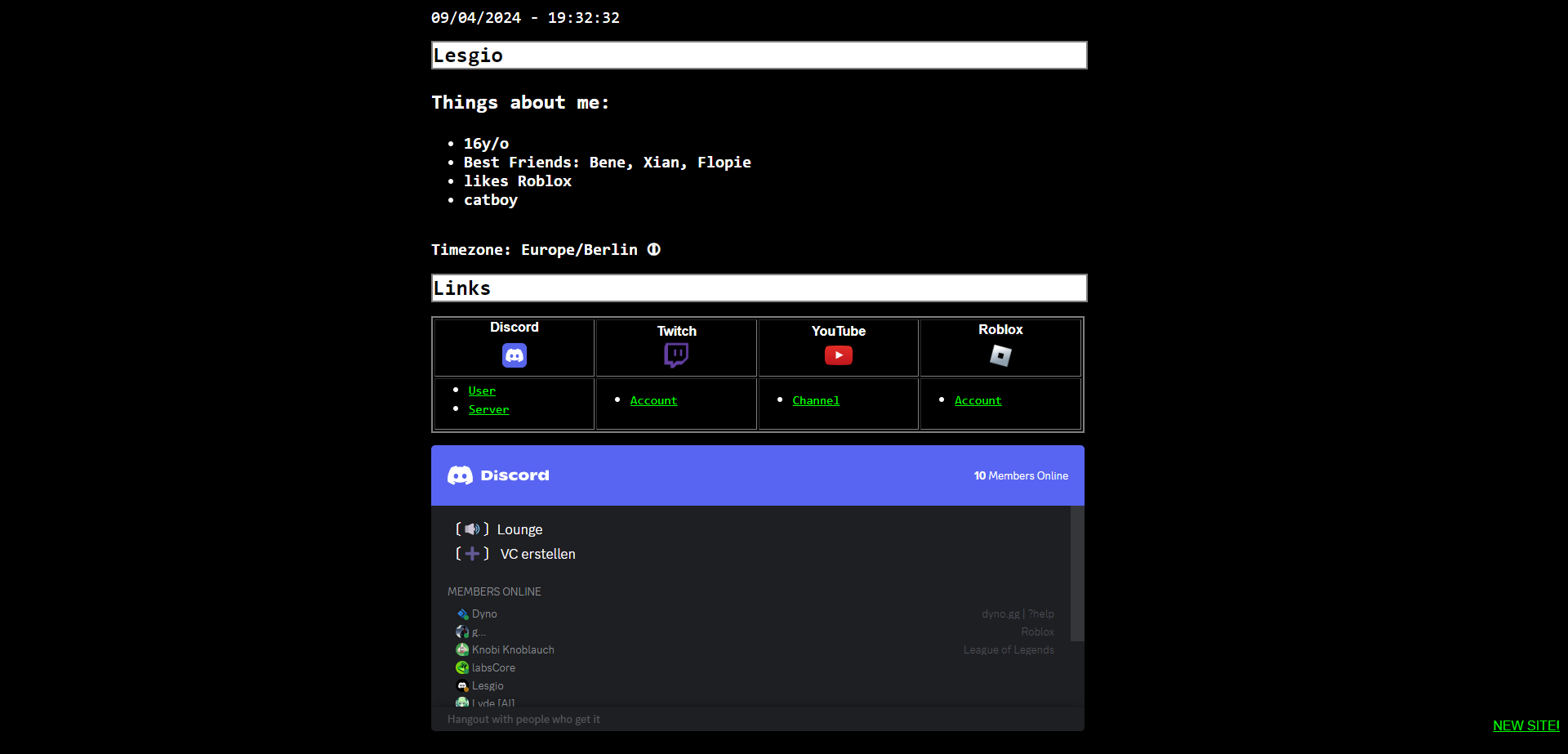Click the League of Legends status text
The height and width of the screenshot is (754, 1568).
tap(1009, 650)
